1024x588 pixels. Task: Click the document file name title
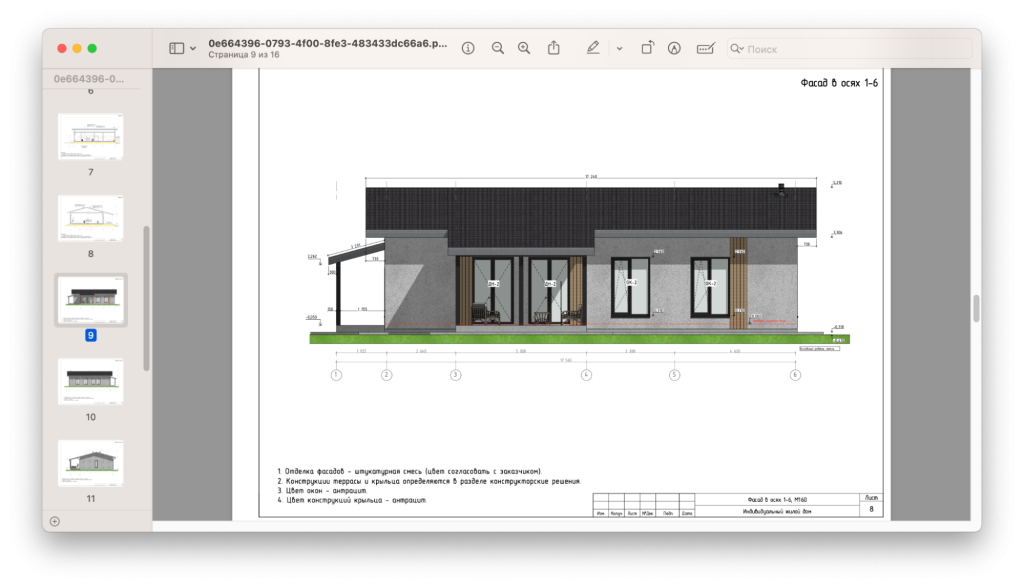pos(327,44)
